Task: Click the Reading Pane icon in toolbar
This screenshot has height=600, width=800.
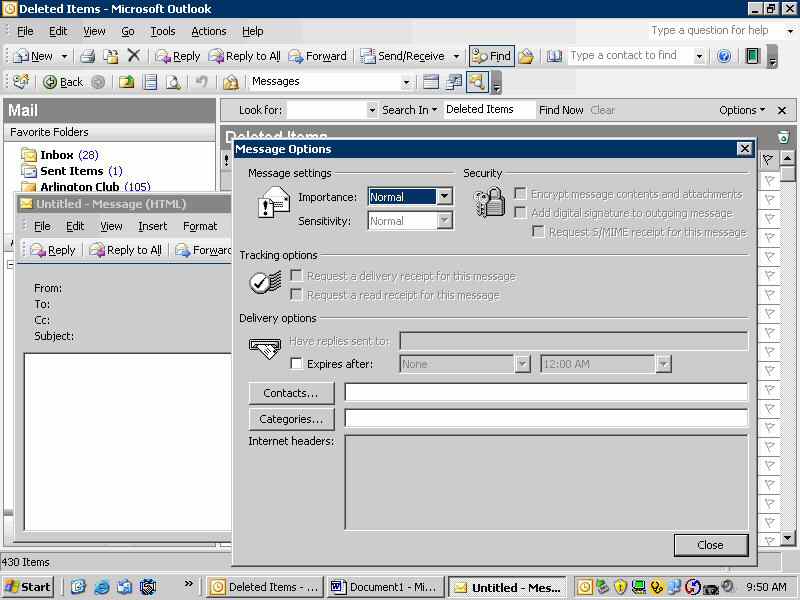Action: pos(150,82)
